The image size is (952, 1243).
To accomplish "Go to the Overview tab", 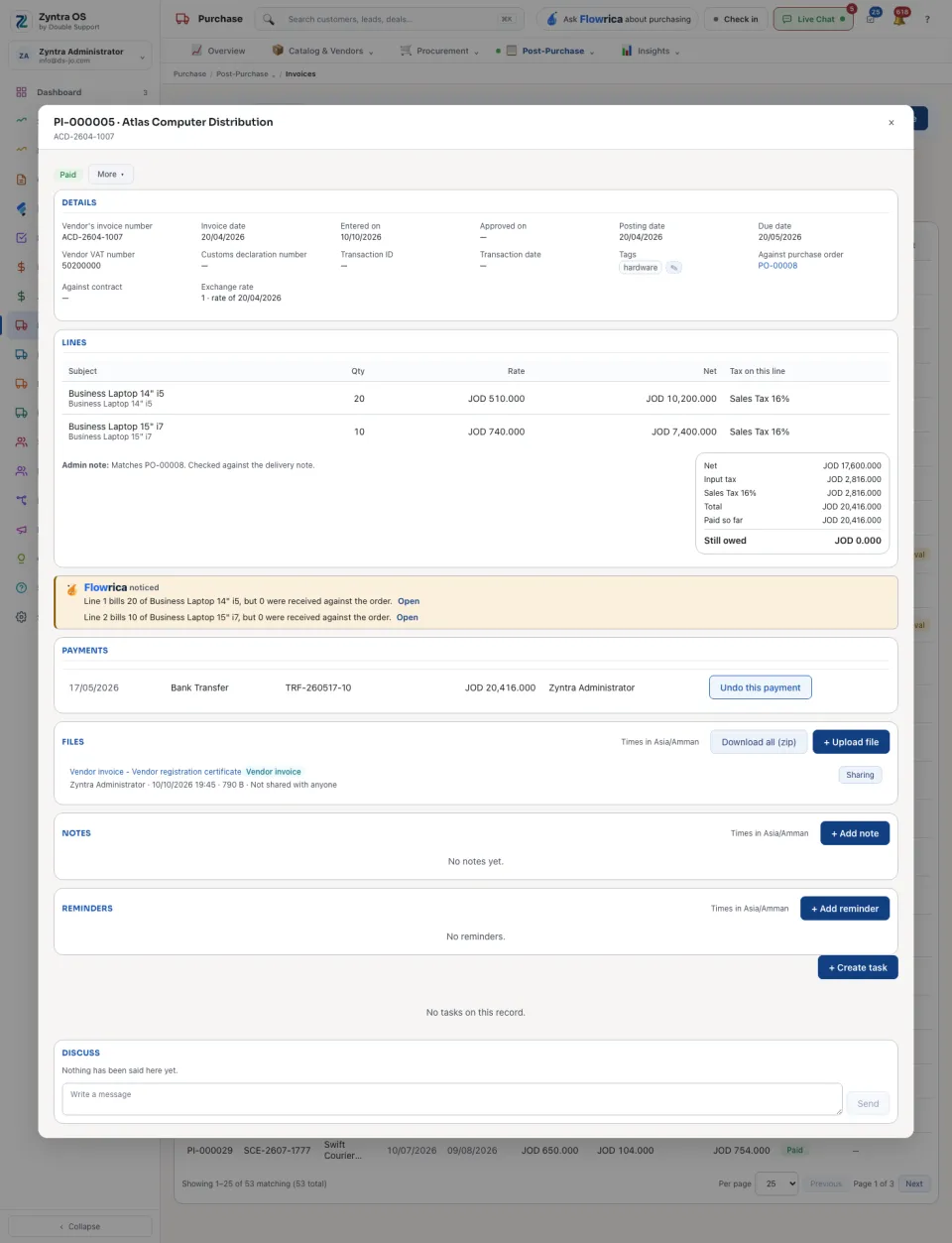I will click(x=218, y=51).
